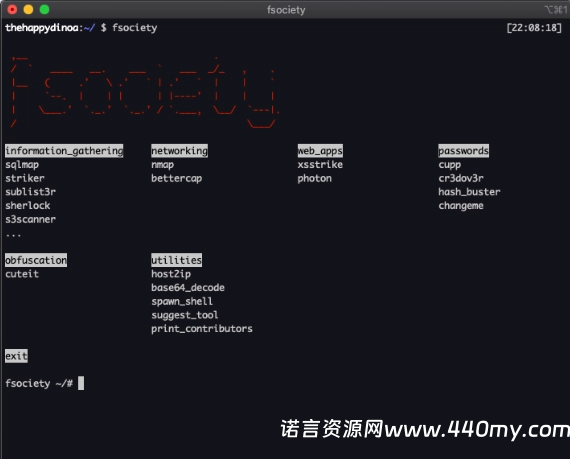Click the highlighted exit option
Viewport: 570px width, 459px height.
[16, 356]
